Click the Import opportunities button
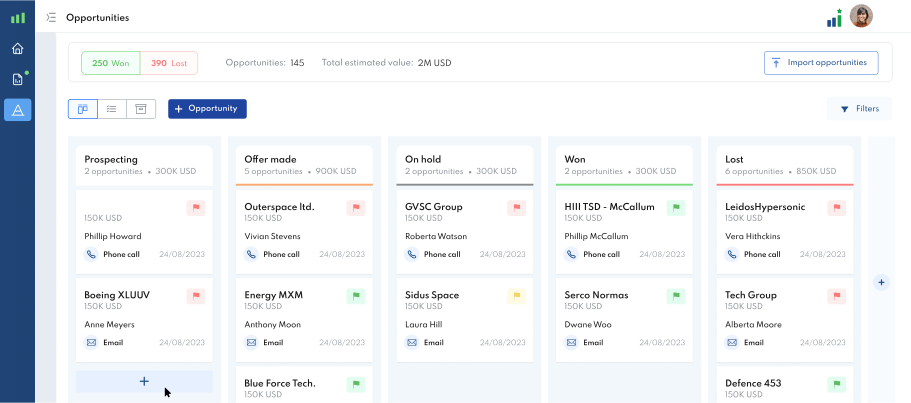The width and height of the screenshot is (911, 403). click(x=820, y=63)
